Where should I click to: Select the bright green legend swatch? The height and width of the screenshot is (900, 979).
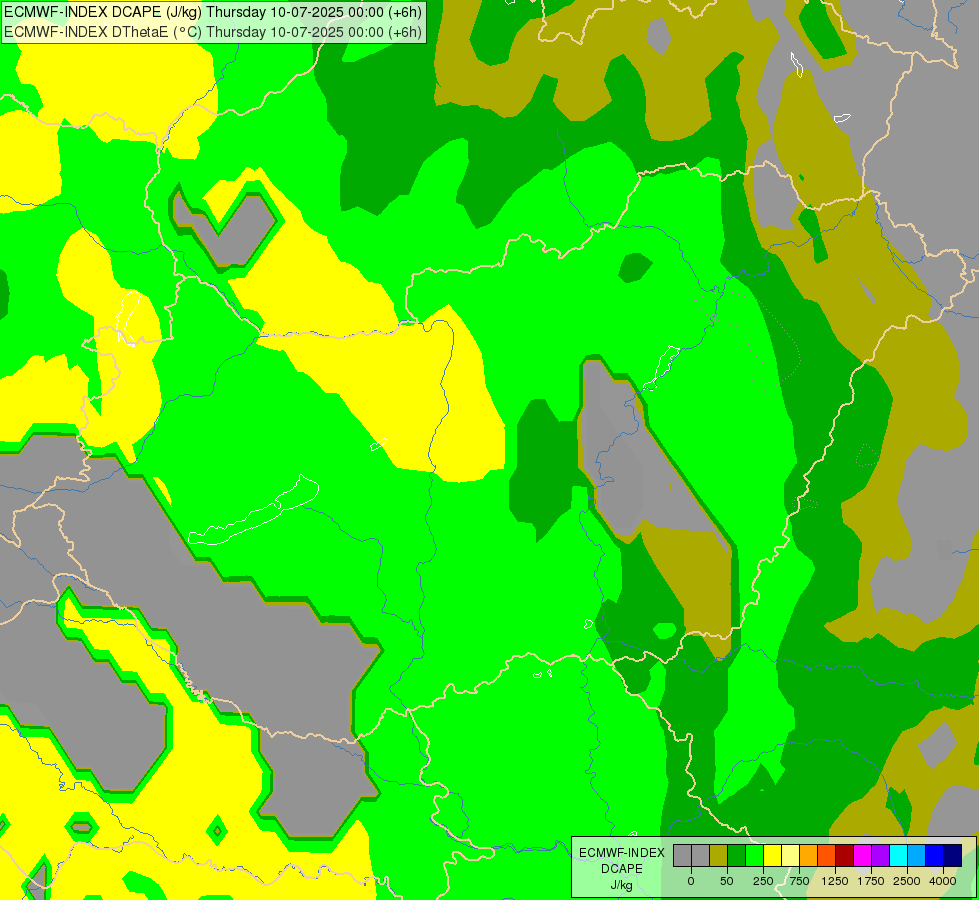pos(755,856)
